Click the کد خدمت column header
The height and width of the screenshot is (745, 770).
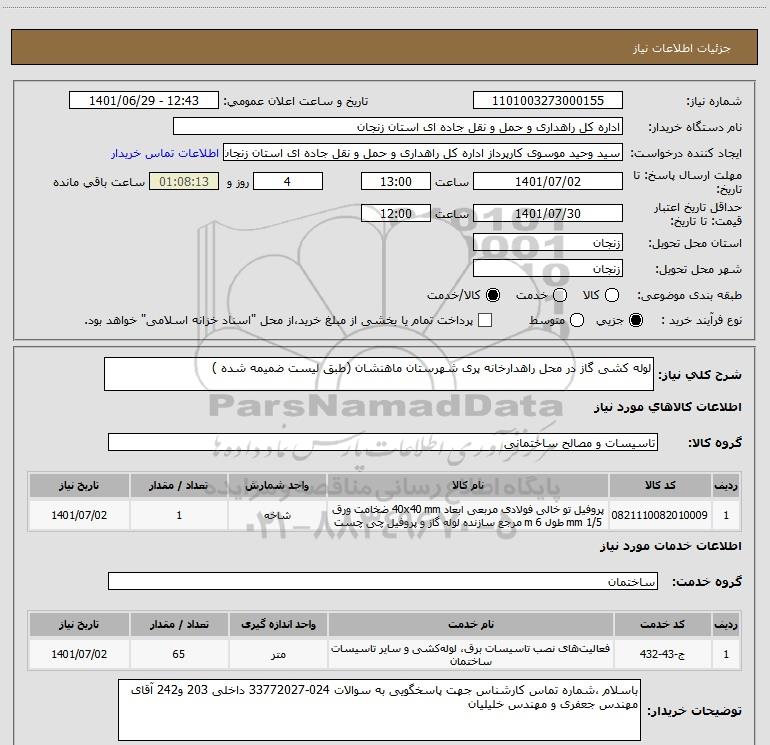click(662, 624)
